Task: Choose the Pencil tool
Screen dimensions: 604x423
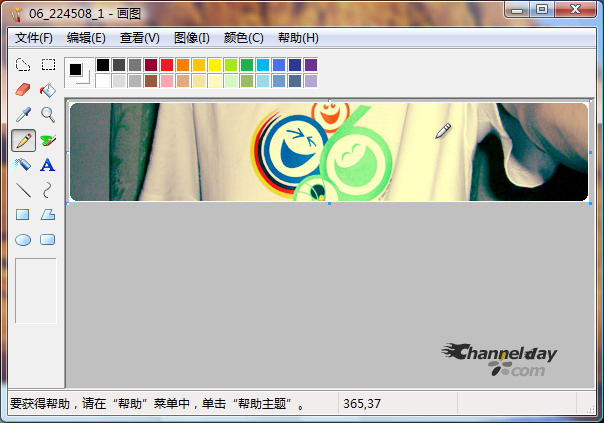Action: [23, 140]
